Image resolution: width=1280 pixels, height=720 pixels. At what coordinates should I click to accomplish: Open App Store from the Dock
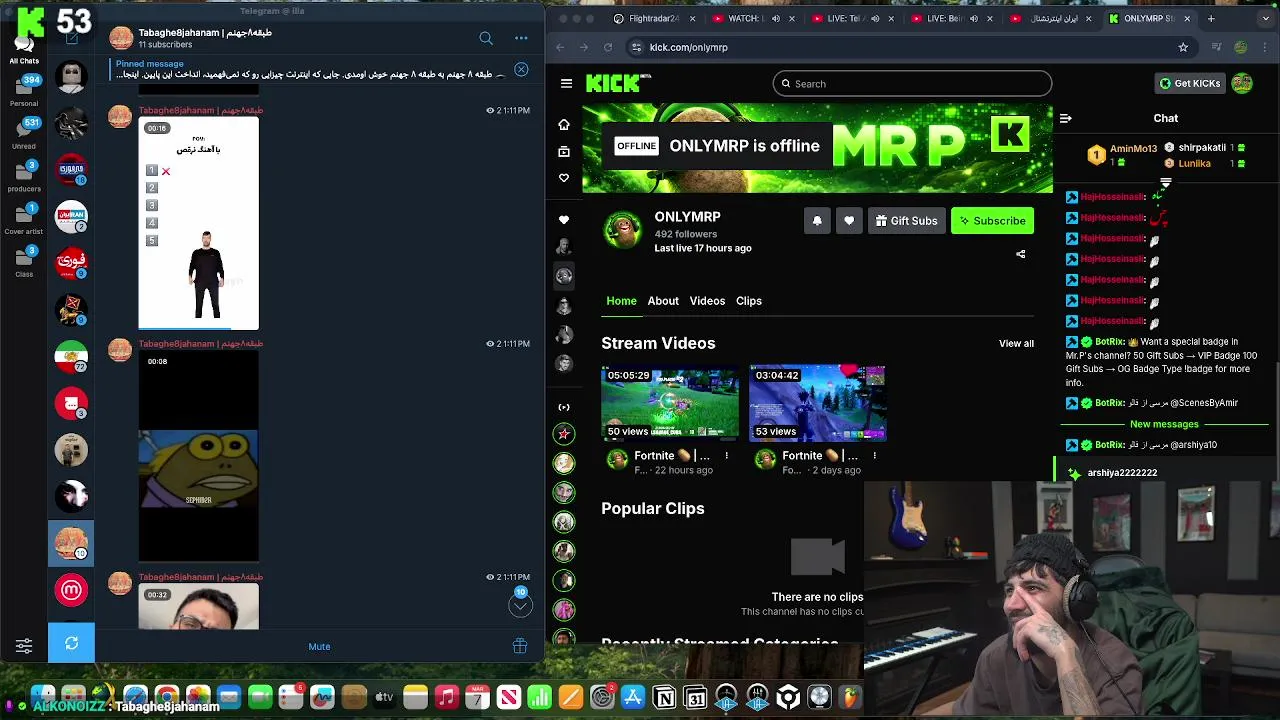(x=633, y=697)
